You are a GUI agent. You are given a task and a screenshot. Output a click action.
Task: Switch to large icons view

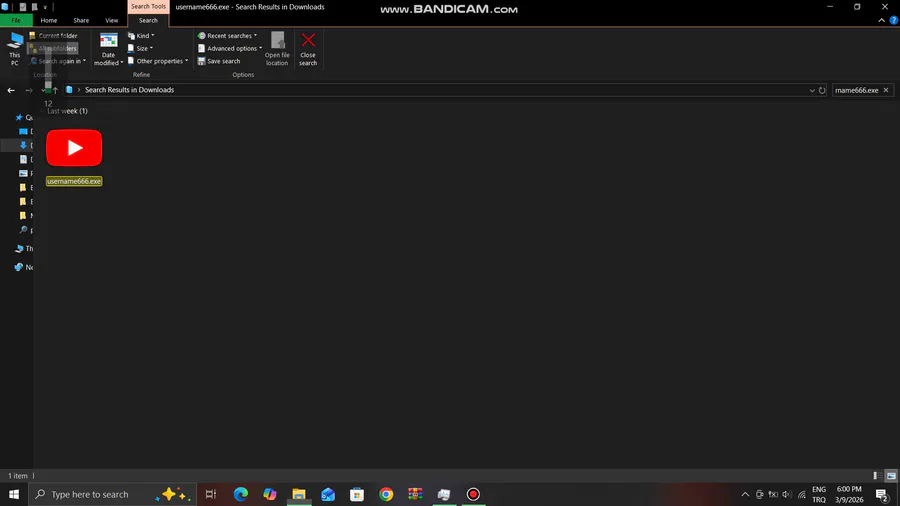891,476
